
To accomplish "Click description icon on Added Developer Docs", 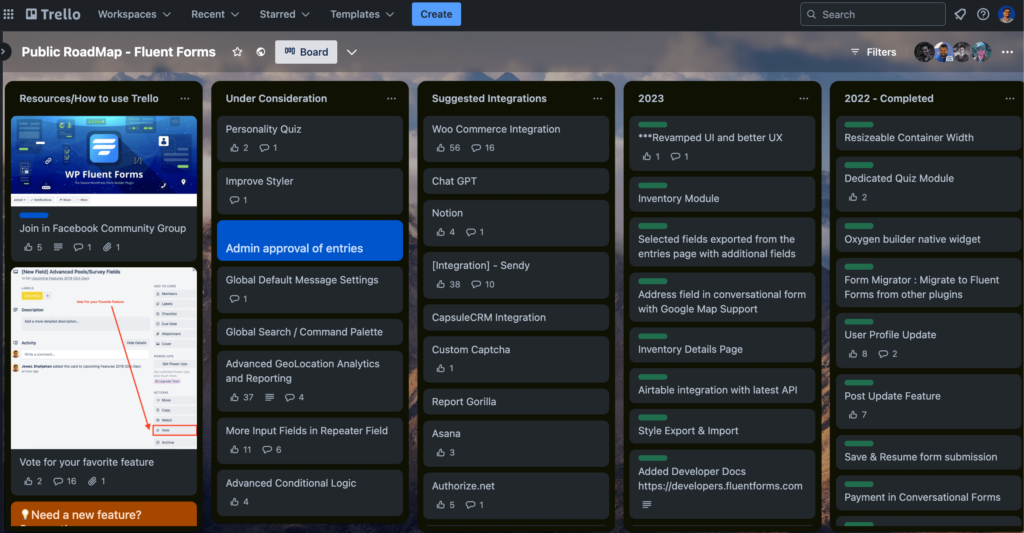I will tap(647, 504).
